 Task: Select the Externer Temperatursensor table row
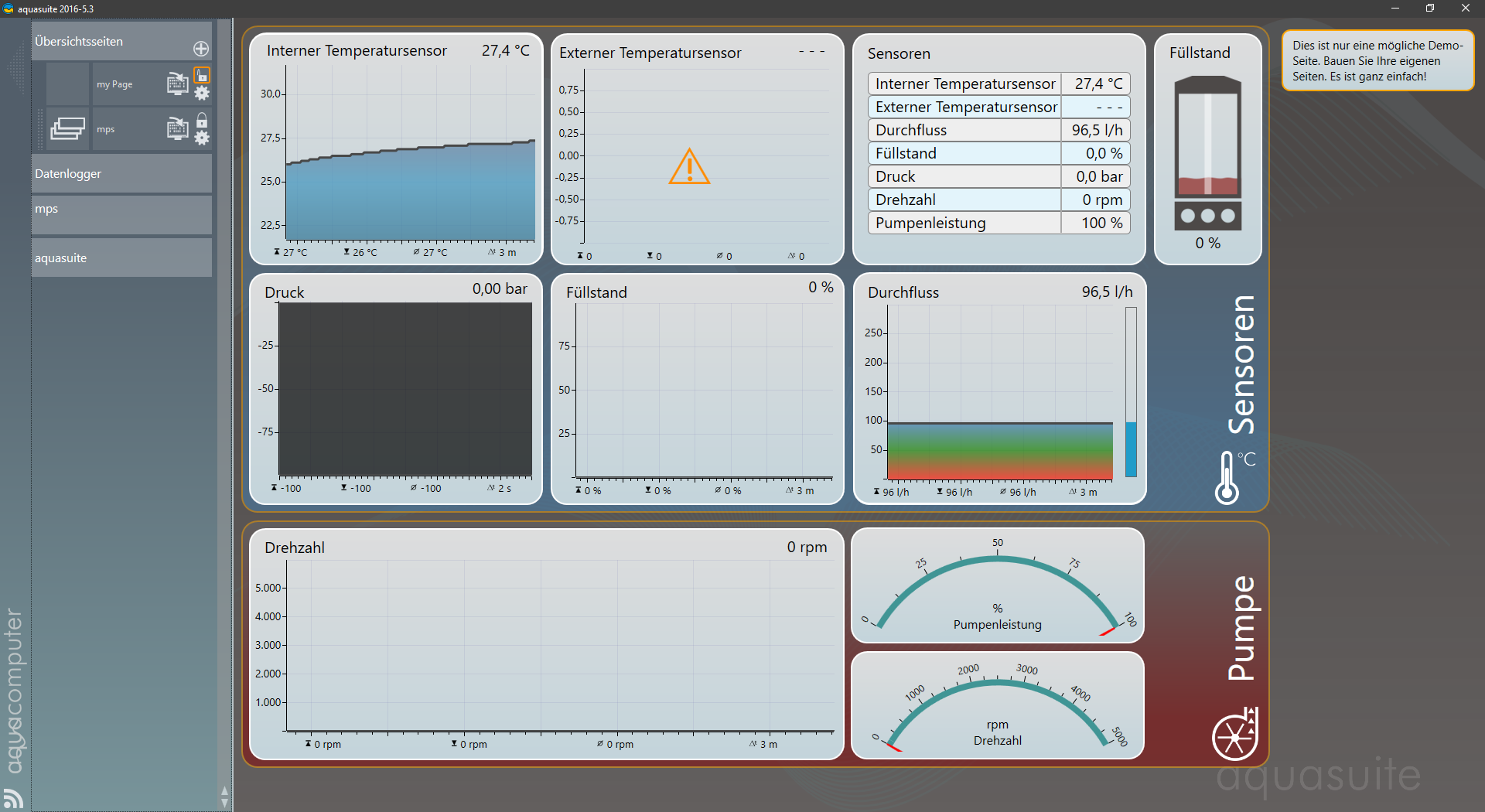click(x=999, y=107)
